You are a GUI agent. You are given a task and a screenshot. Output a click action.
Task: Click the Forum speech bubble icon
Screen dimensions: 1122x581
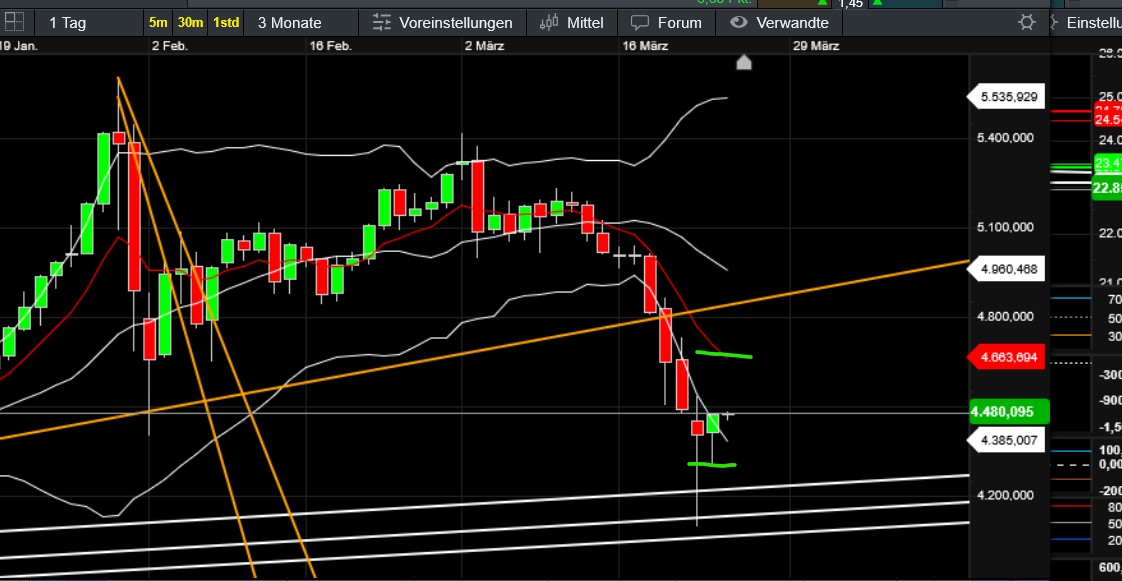tap(639, 22)
